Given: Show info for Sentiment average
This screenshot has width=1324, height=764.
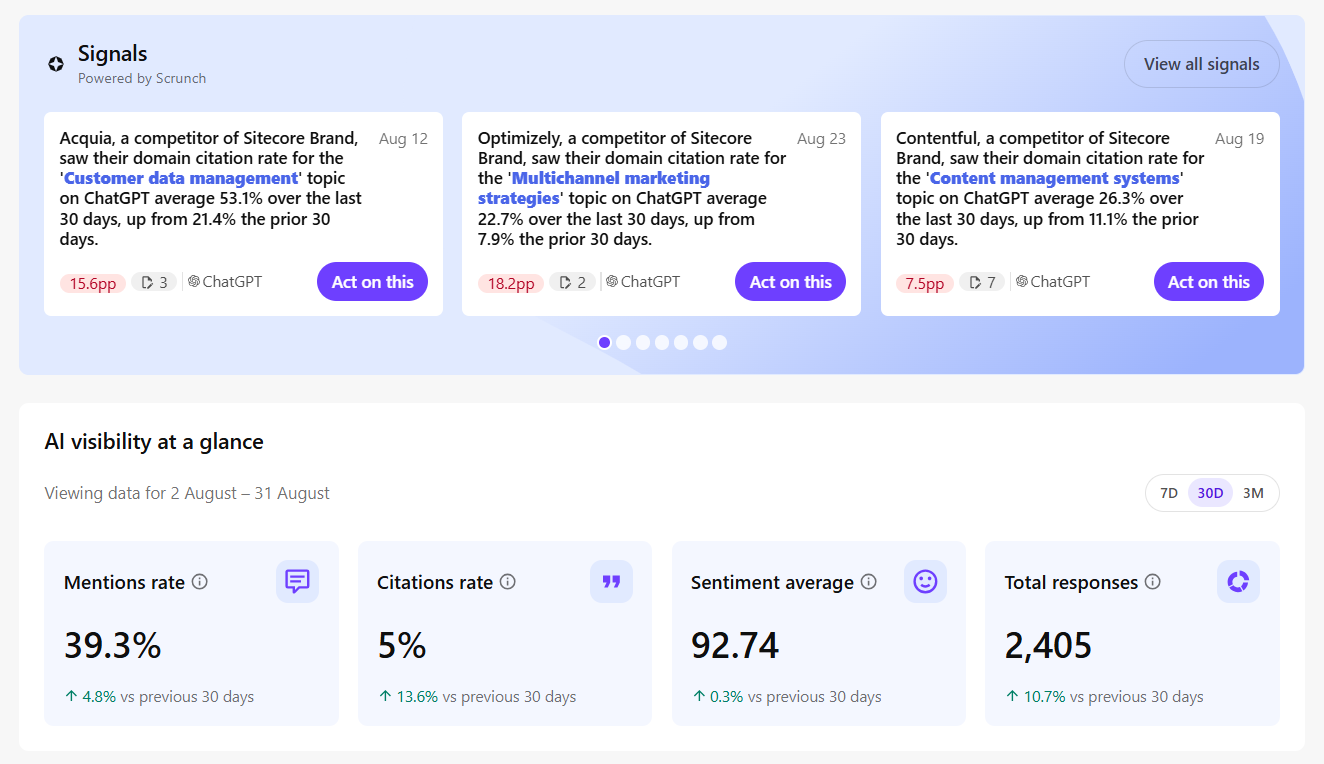Looking at the screenshot, I should click(x=869, y=582).
